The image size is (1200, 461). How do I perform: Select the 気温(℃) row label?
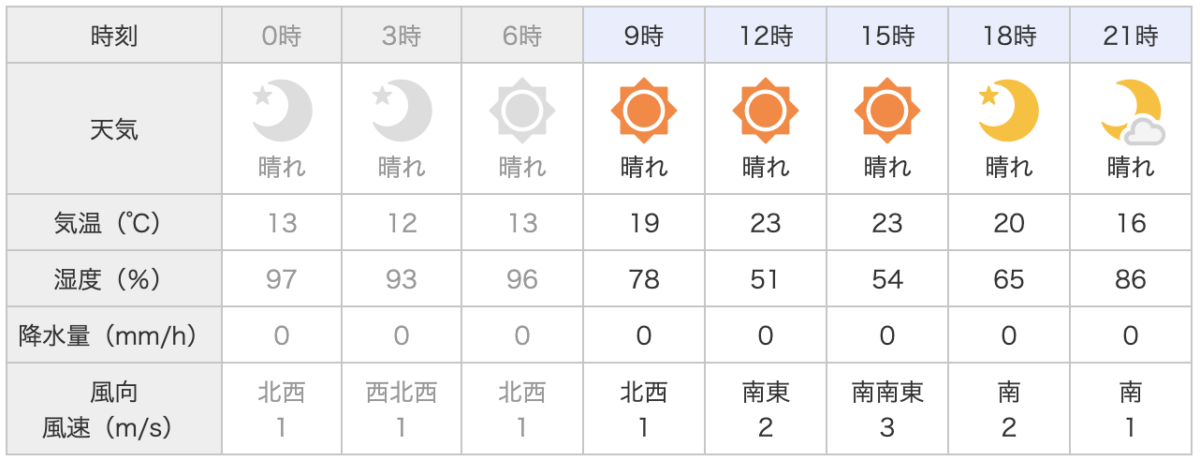click(114, 224)
